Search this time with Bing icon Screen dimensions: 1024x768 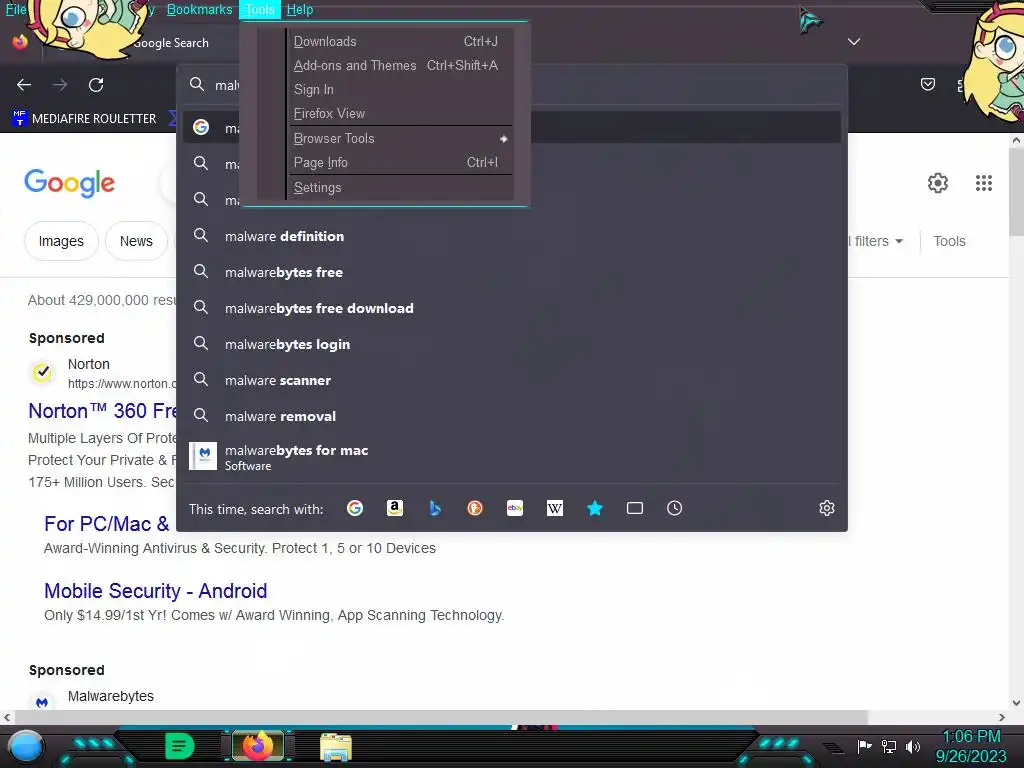coord(435,508)
